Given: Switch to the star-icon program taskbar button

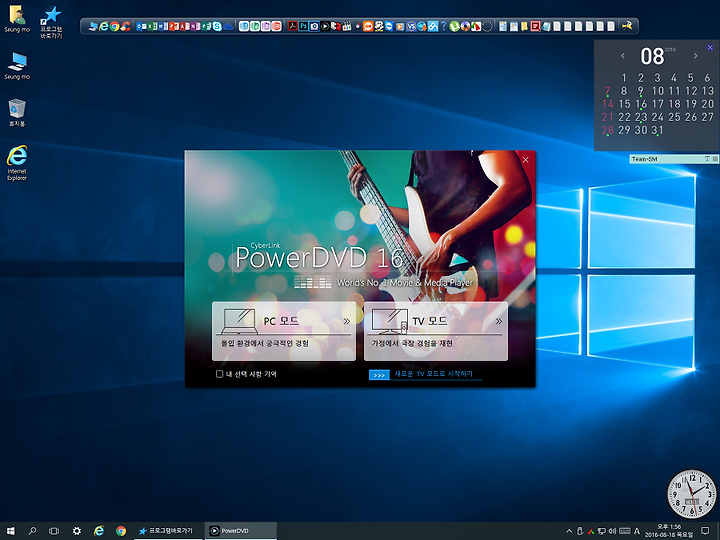Looking at the screenshot, I should pos(168,531).
